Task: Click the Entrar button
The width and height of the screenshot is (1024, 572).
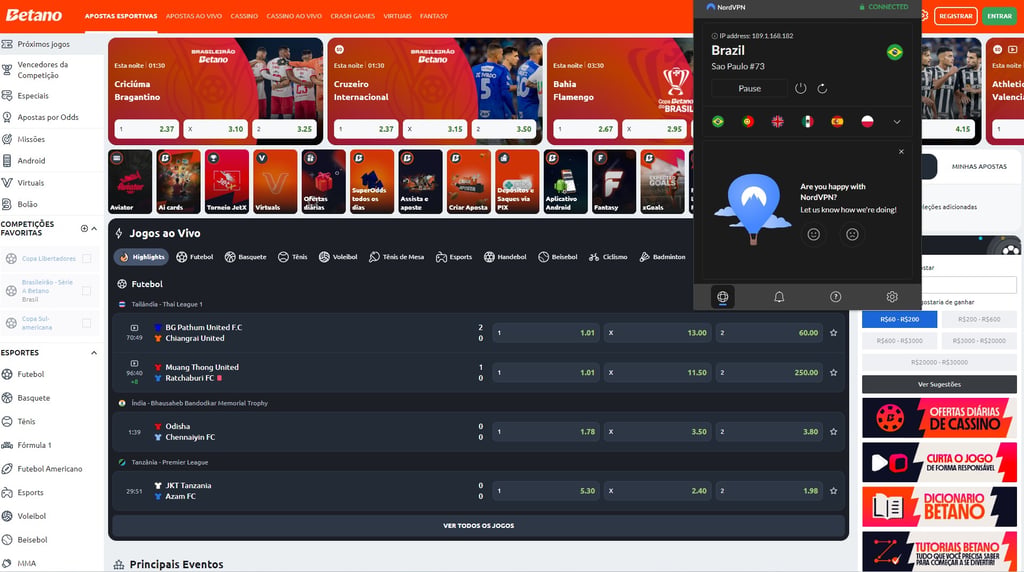Action: [999, 16]
